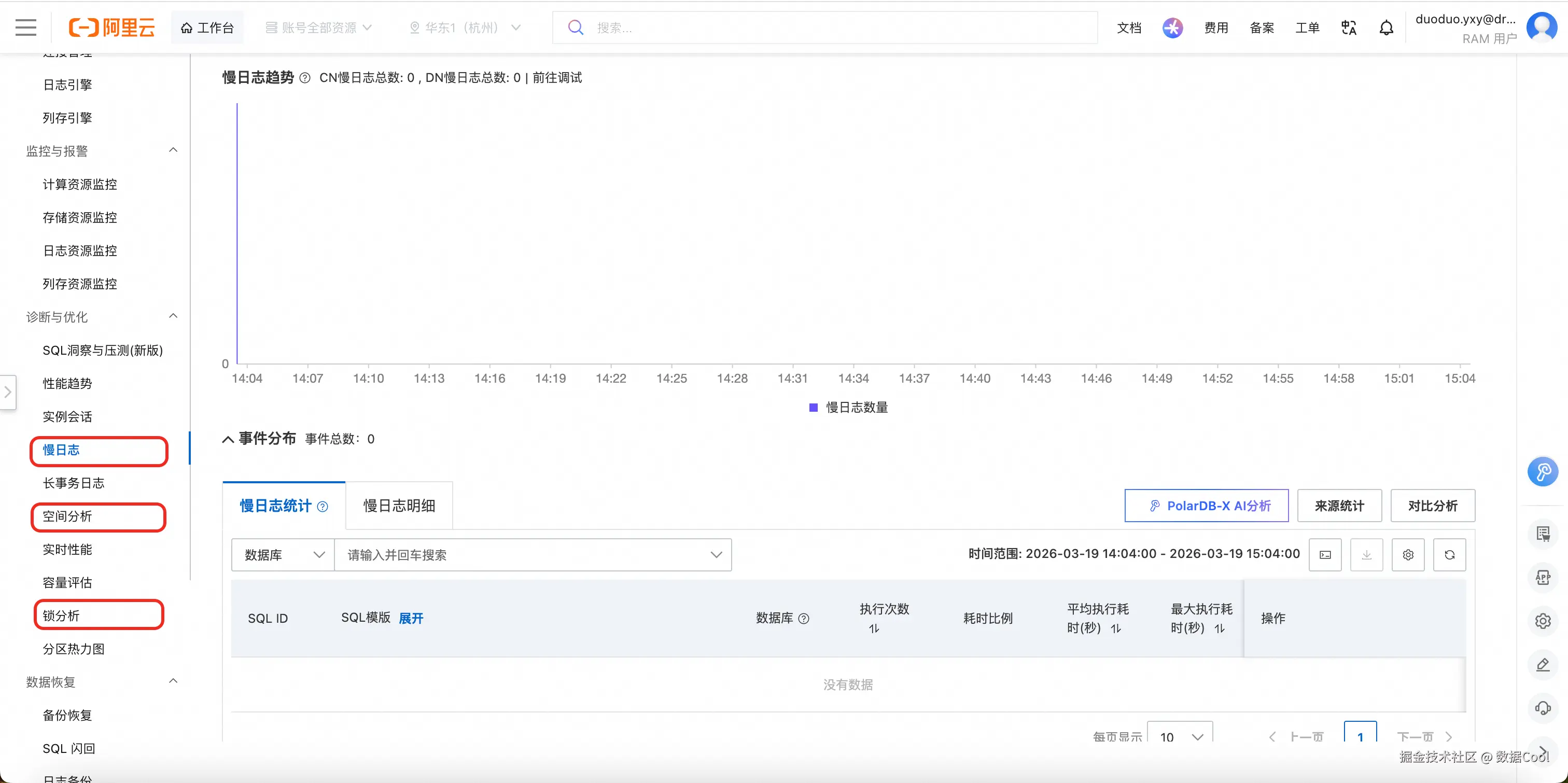Click the PolarDB-X AI分析 button
Image resolution: width=1568 pixels, height=783 pixels.
coord(1207,506)
